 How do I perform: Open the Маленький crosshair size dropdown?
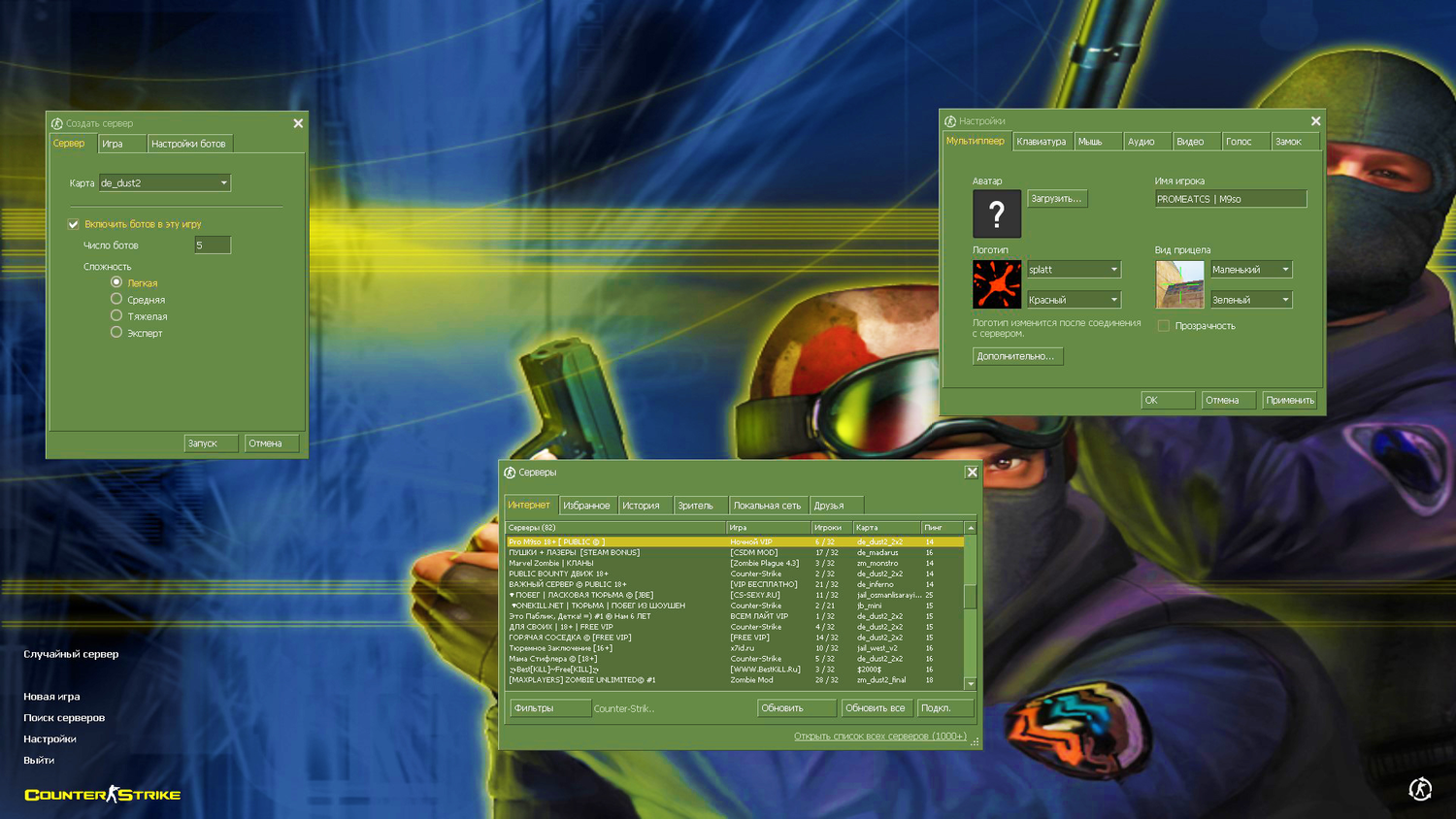coord(1251,270)
